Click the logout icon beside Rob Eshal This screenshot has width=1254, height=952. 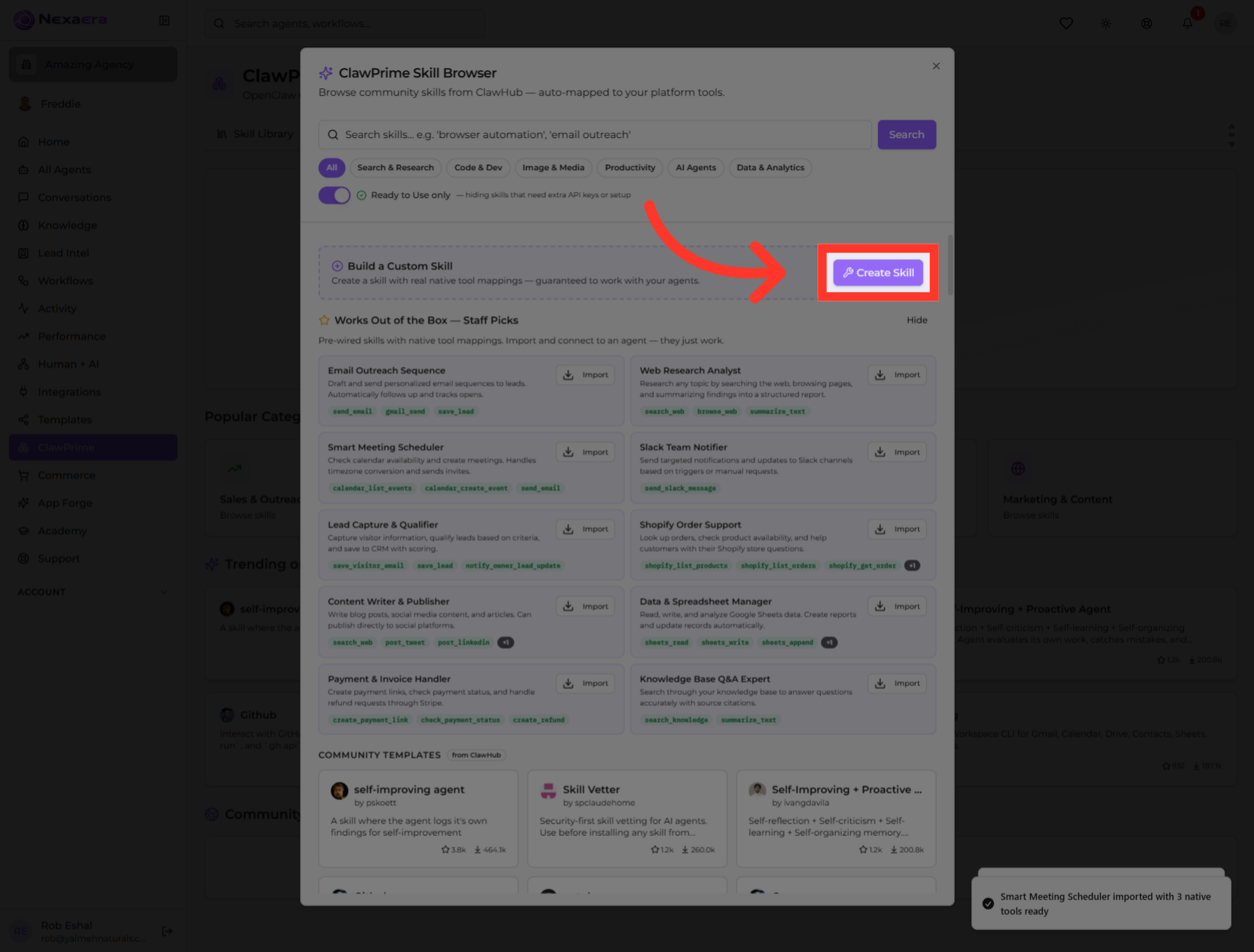pos(167,931)
